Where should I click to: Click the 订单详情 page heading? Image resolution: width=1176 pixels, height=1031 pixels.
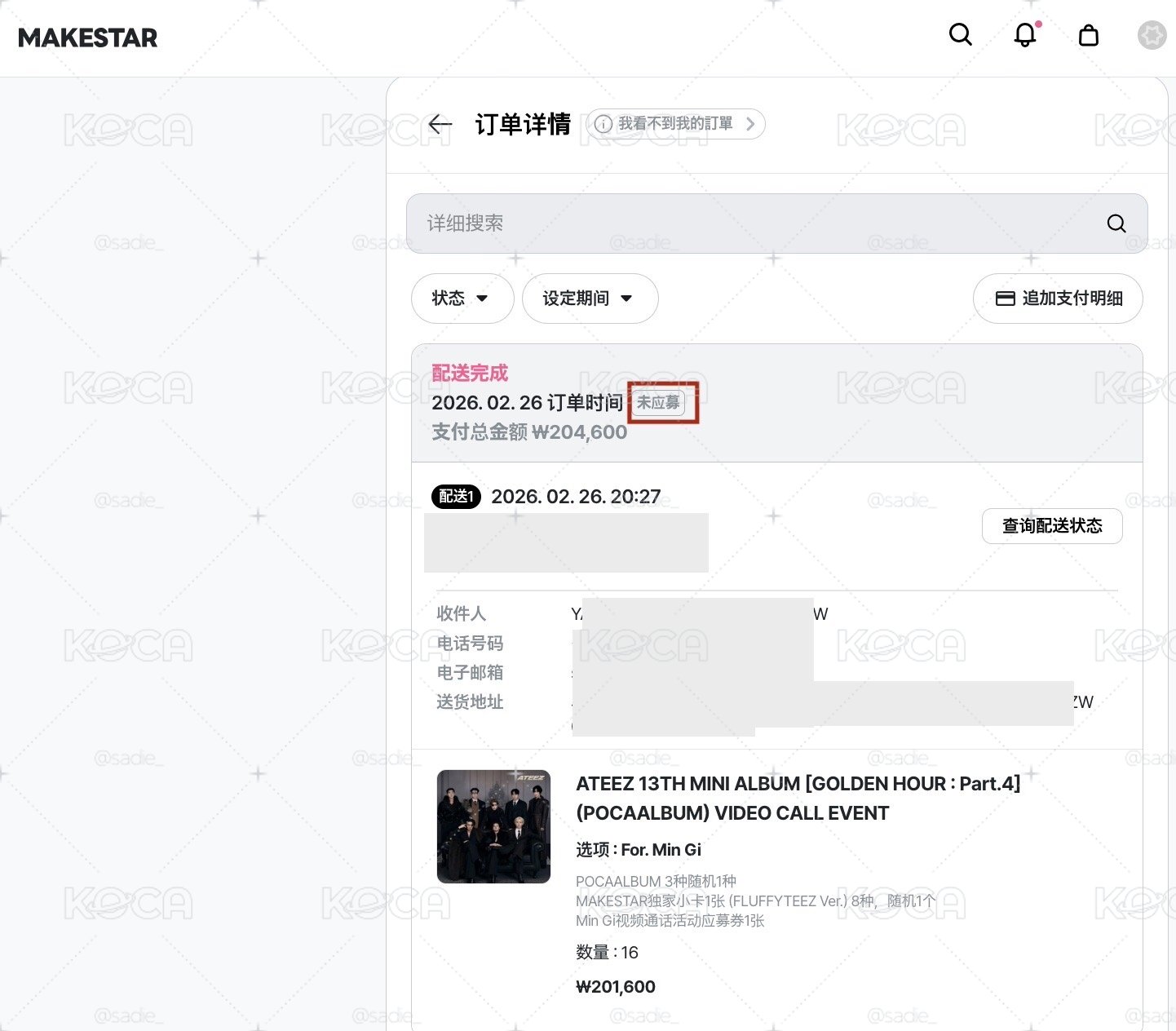coord(523,124)
